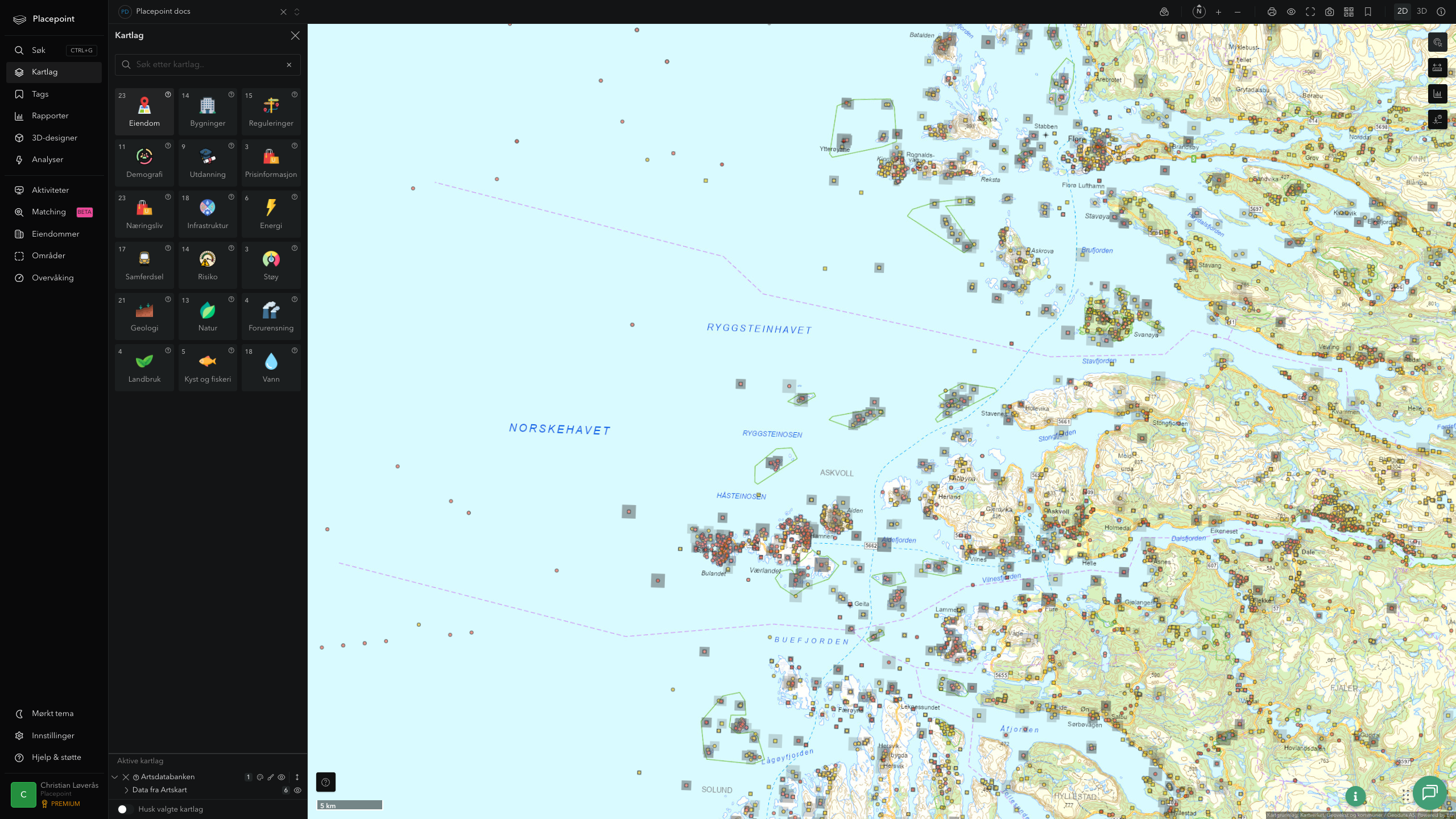This screenshot has width=1456, height=819.
Task: Open Hjelp & støtte
Action: tap(54, 757)
